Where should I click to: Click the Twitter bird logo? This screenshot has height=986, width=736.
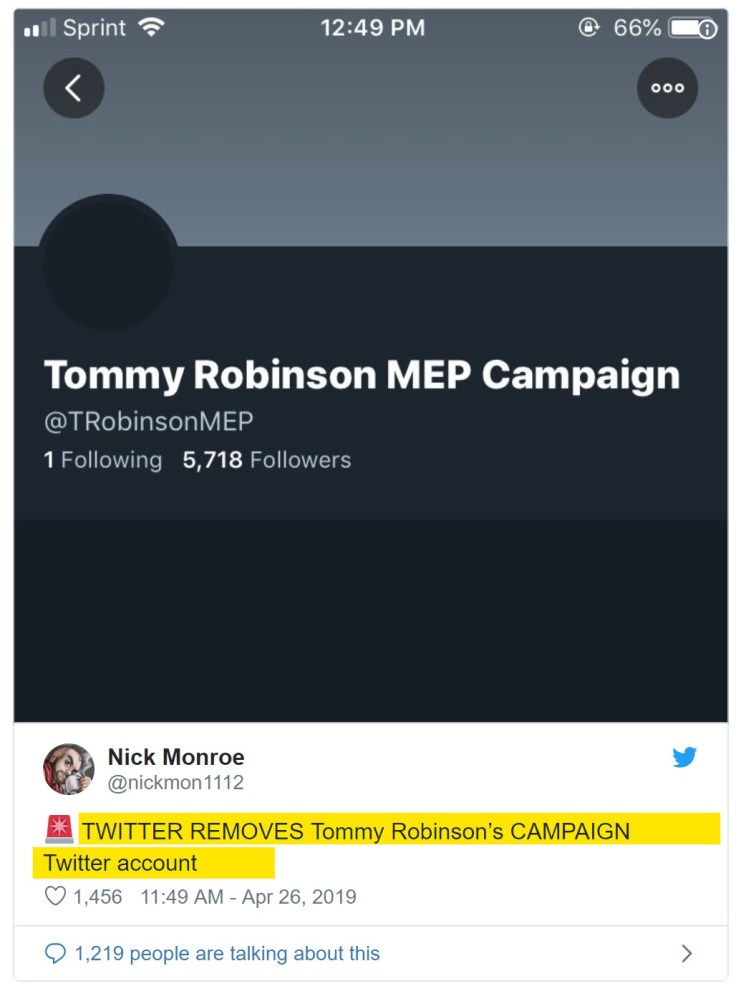(x=685, y=757)
